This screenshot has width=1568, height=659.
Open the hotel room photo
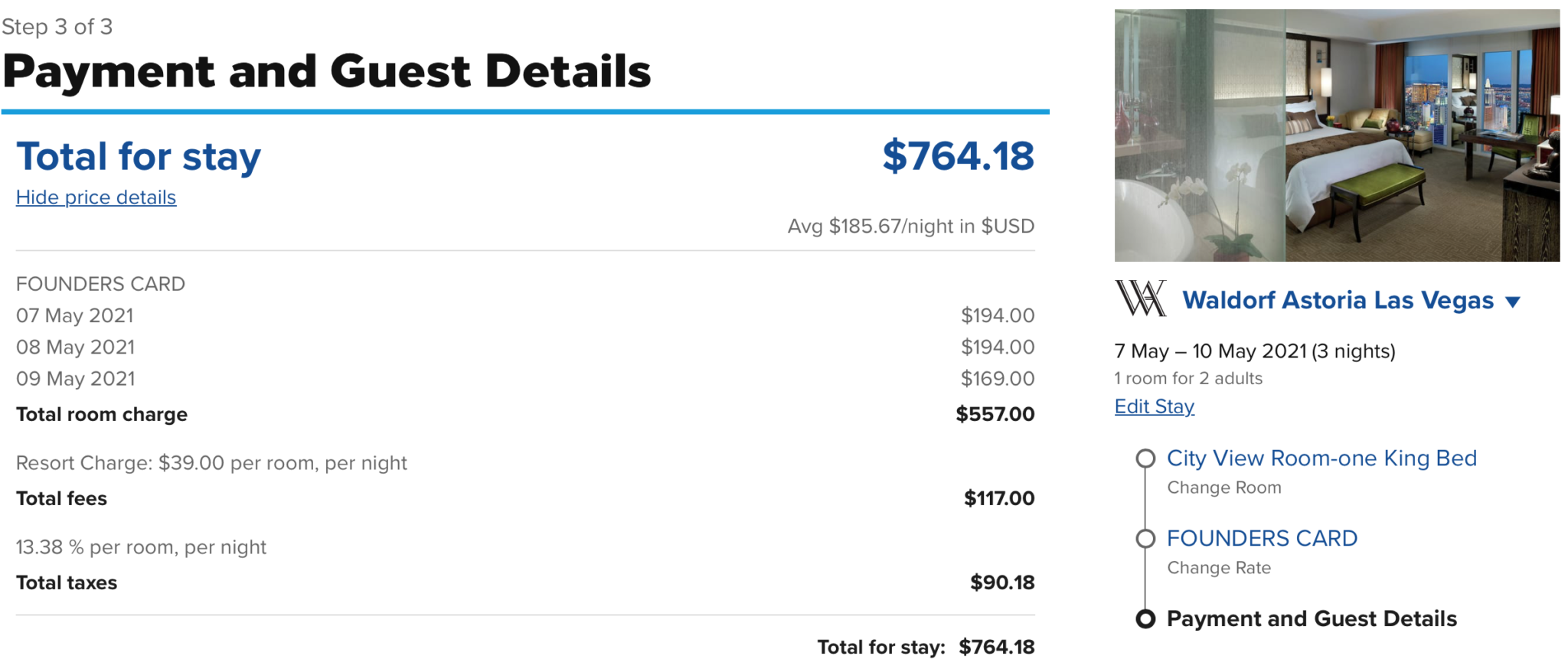[1337, 135]
